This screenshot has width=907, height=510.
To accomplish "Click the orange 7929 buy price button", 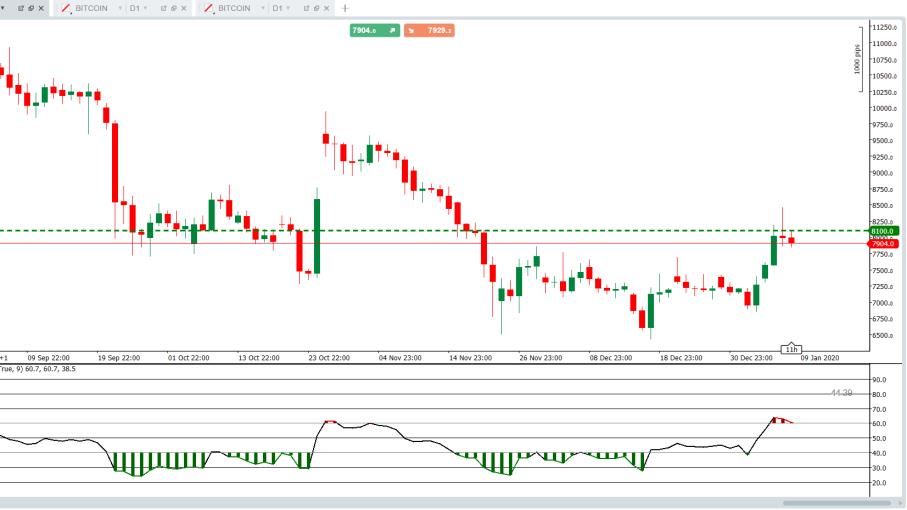I will (x=431, y=31).
